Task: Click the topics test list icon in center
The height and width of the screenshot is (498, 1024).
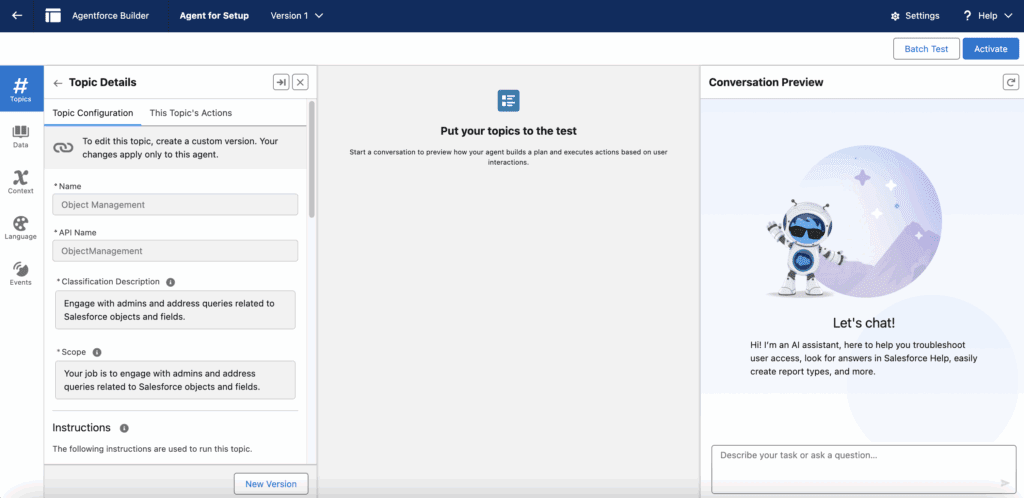Action: point(508,101)
